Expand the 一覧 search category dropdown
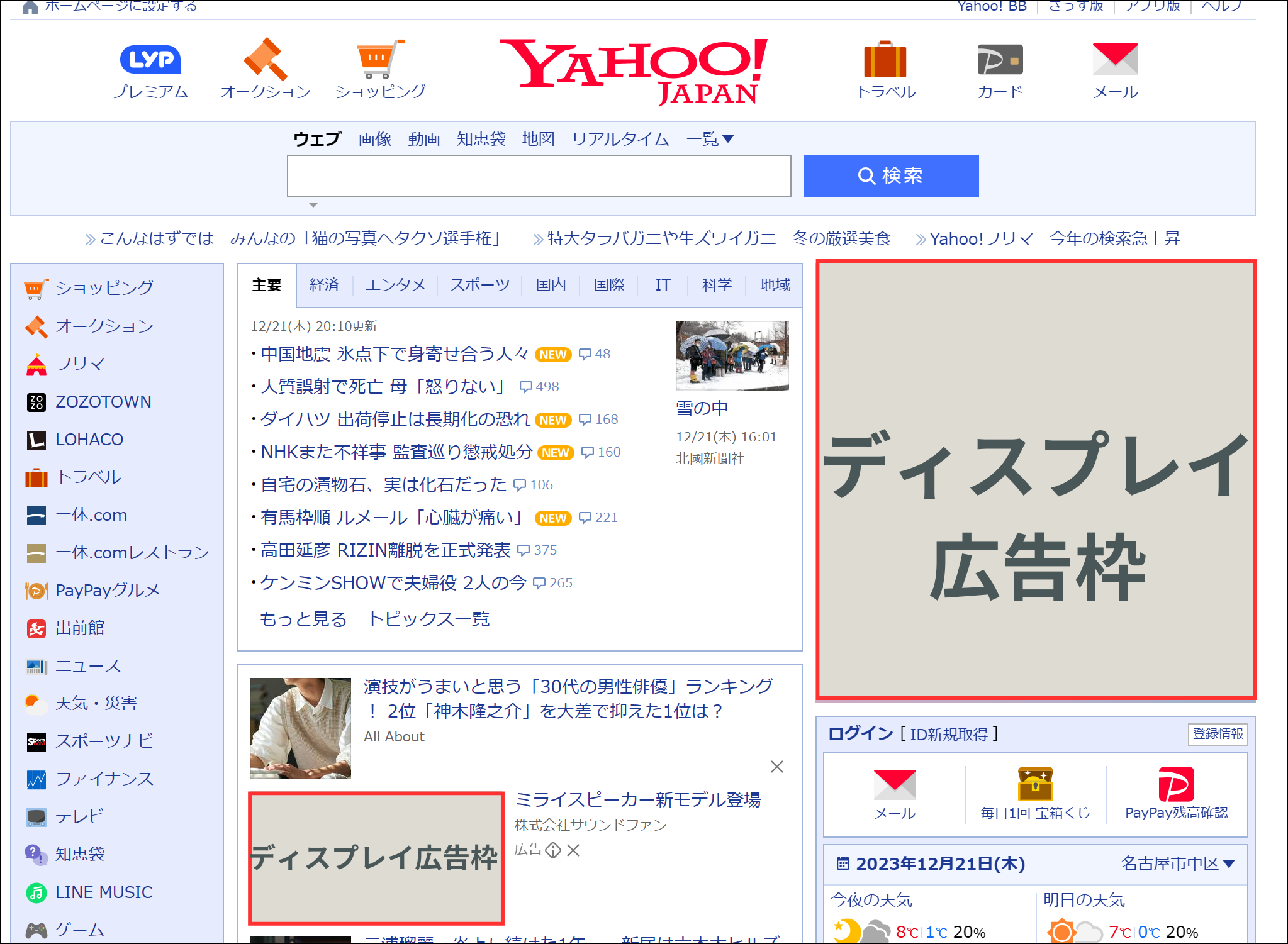Screen dimensions: 1288x944 point(710,139)
